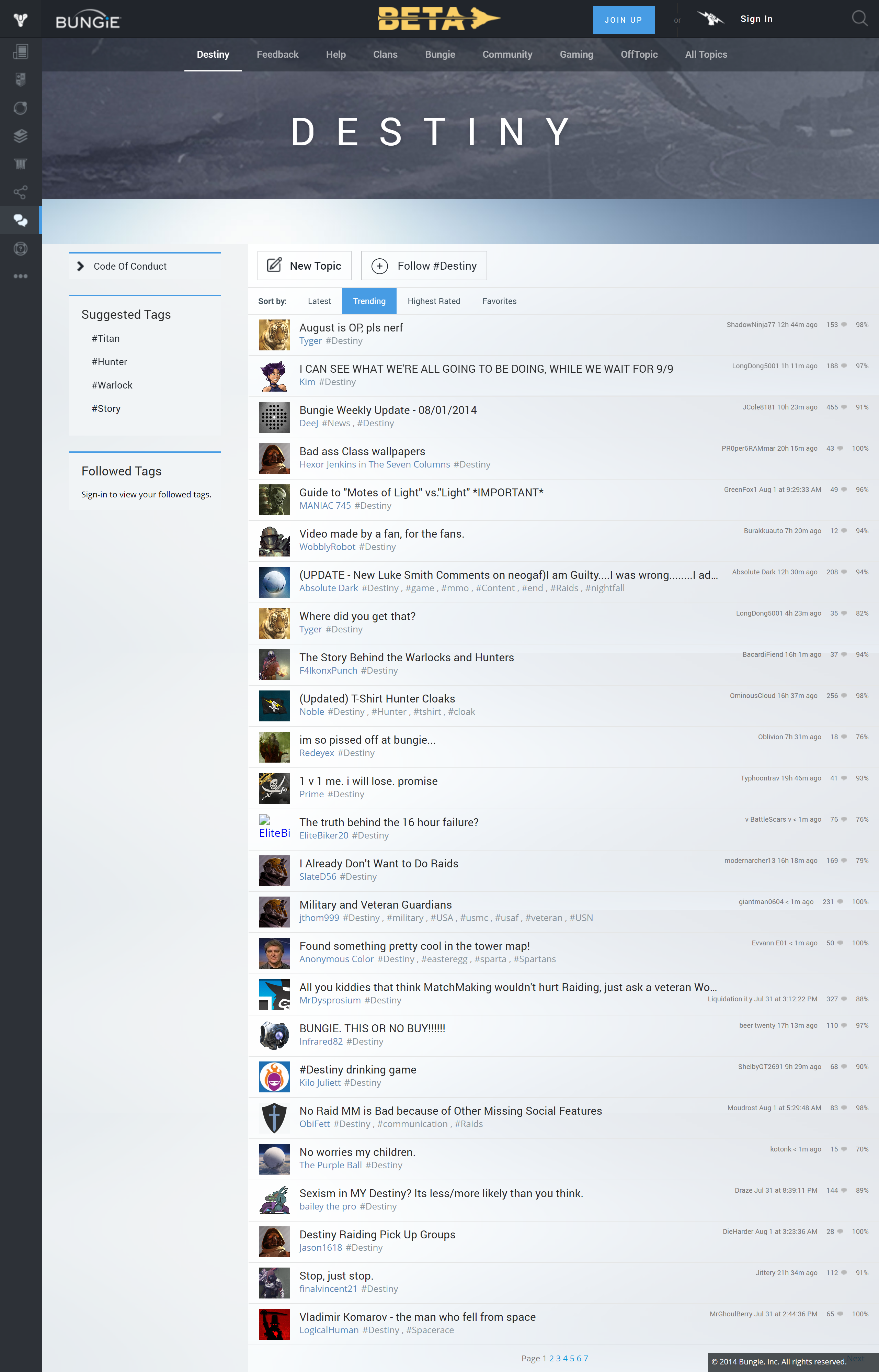Click the Destiny tricorn logo icon
Screen dimensions: 879x1372
(x=21, y=20)
